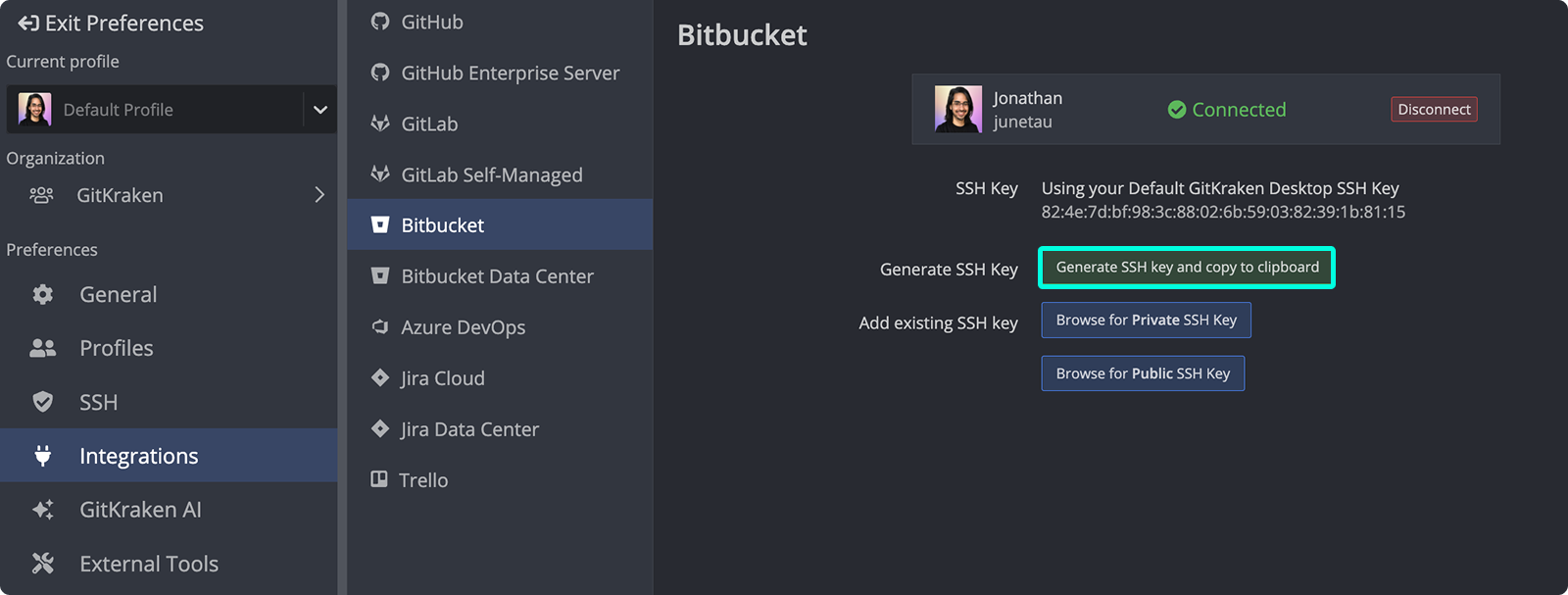Disconnect the Bitbucket account
Screen dimensions: 1568x595
coord(1433,110)
